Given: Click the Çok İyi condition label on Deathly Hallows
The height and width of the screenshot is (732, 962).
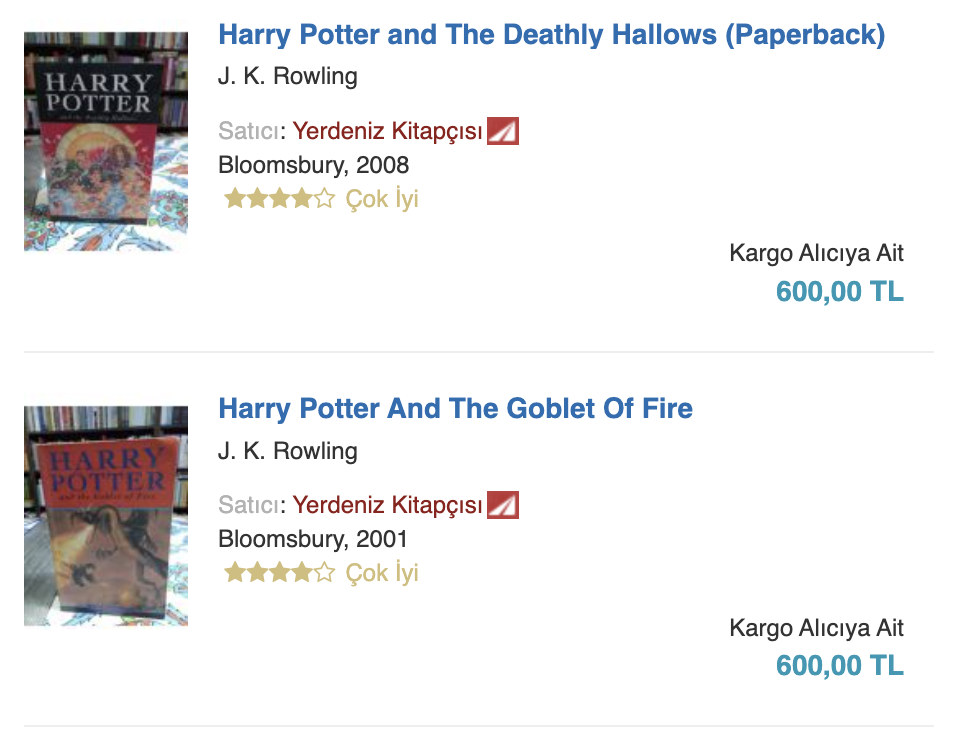Looking at the screenshot, I should (382, 199).
